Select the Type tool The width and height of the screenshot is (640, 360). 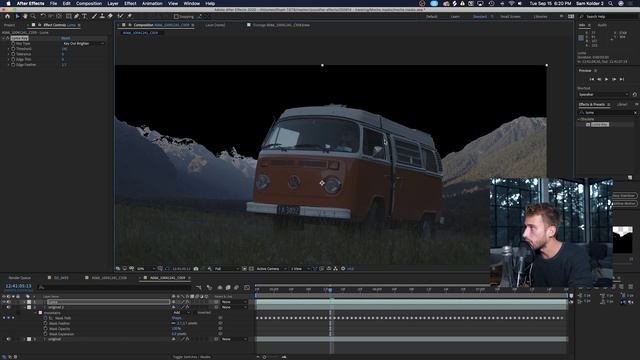[x=84, y=16]
